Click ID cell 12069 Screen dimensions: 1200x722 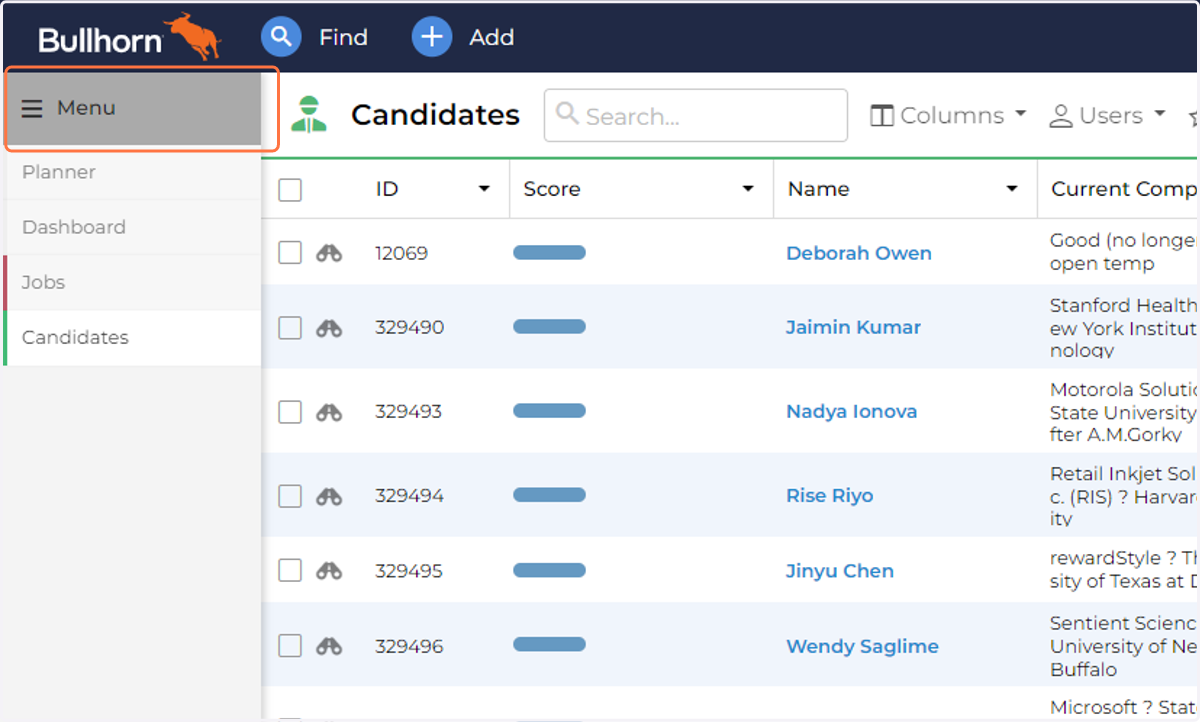coord(402,253)
